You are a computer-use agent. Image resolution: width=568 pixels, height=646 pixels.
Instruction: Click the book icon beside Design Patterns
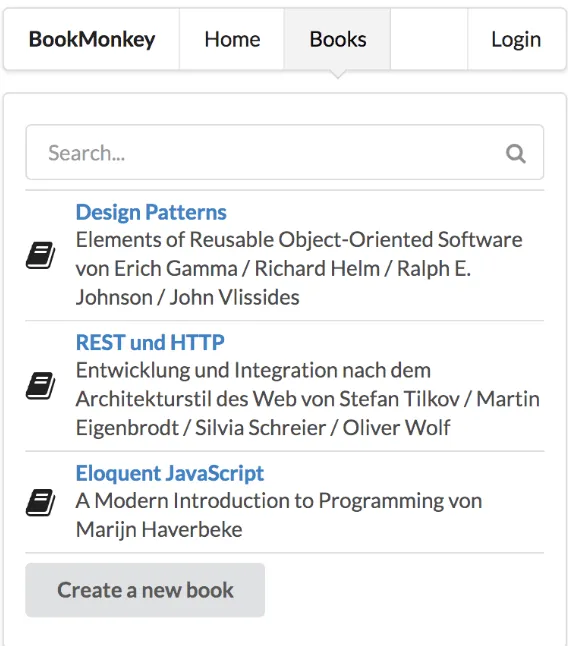tap(40, 255)
